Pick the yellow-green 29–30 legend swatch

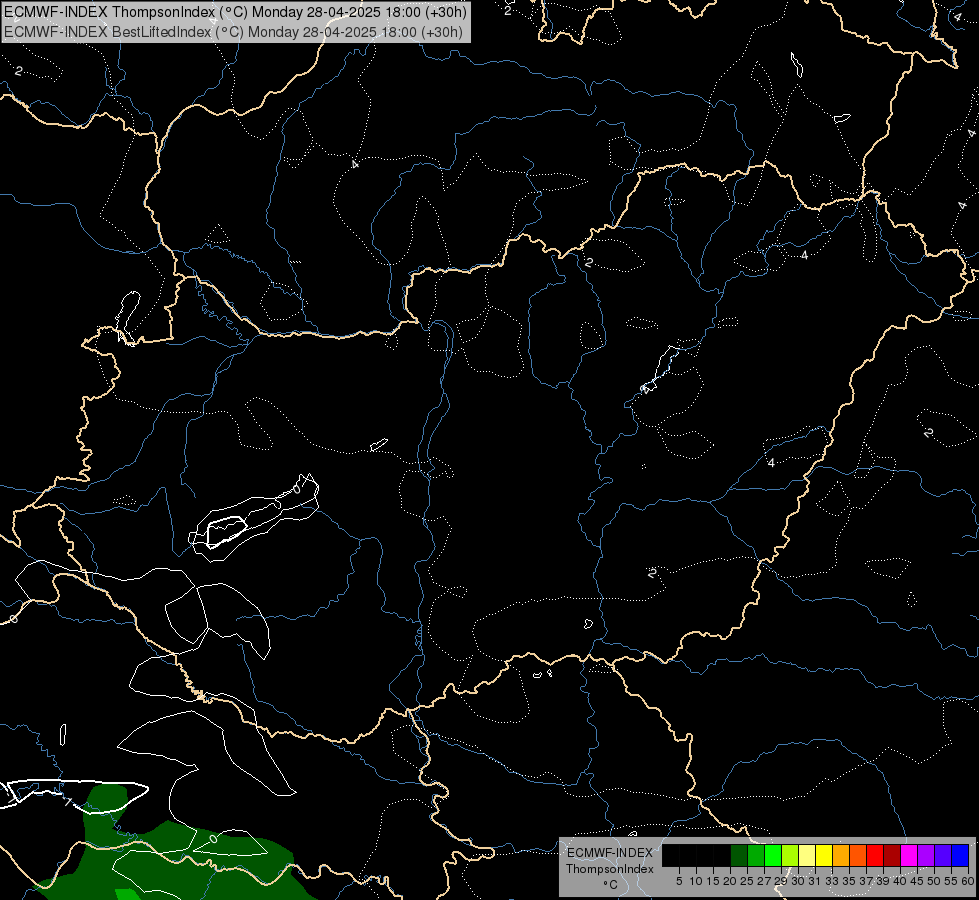(790, 855)
